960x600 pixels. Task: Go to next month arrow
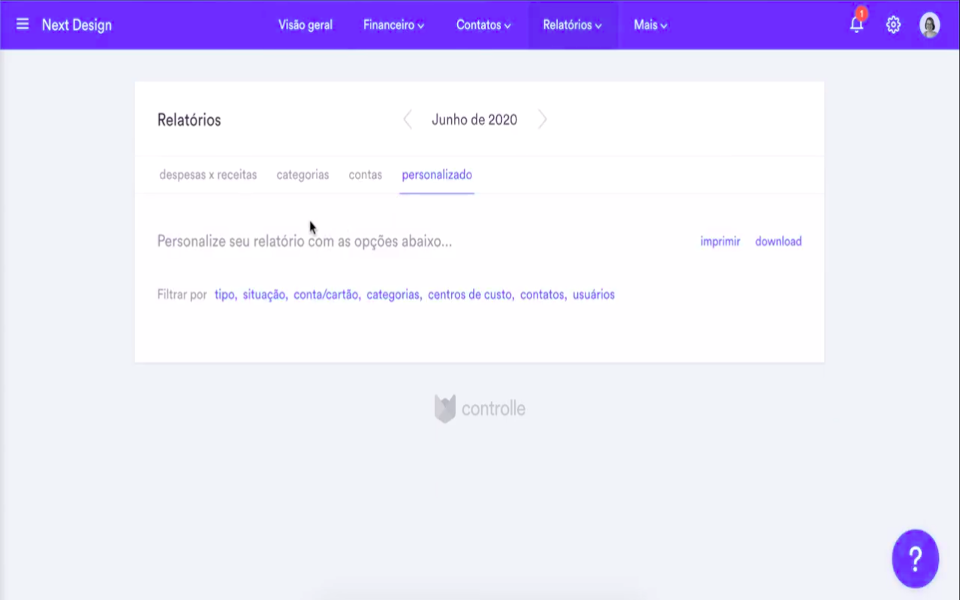pyautogui.click(x=542, y=119)
